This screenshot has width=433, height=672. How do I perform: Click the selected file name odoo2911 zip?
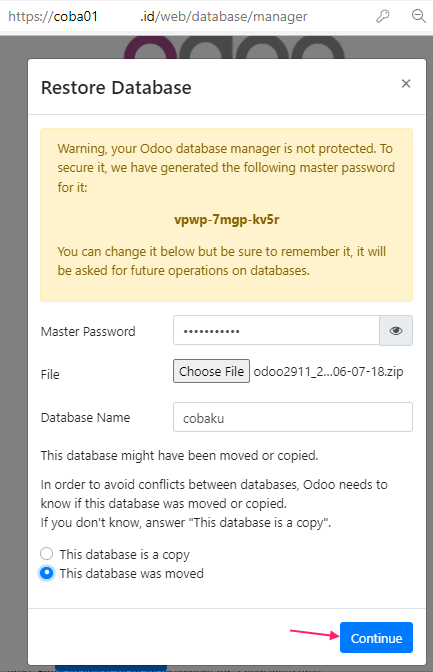[x=328, y=372]
